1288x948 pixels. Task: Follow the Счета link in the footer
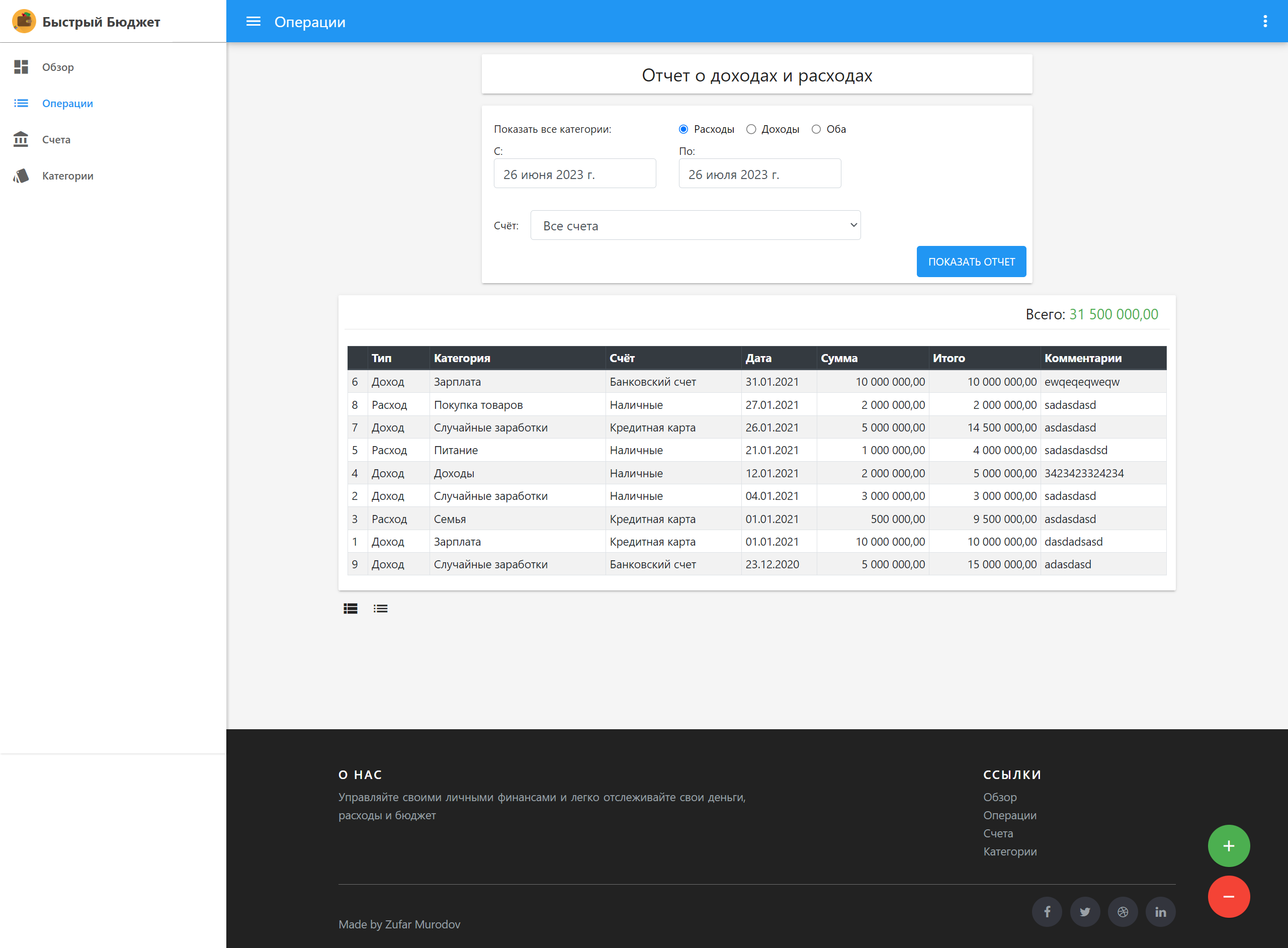click(998, 833)
